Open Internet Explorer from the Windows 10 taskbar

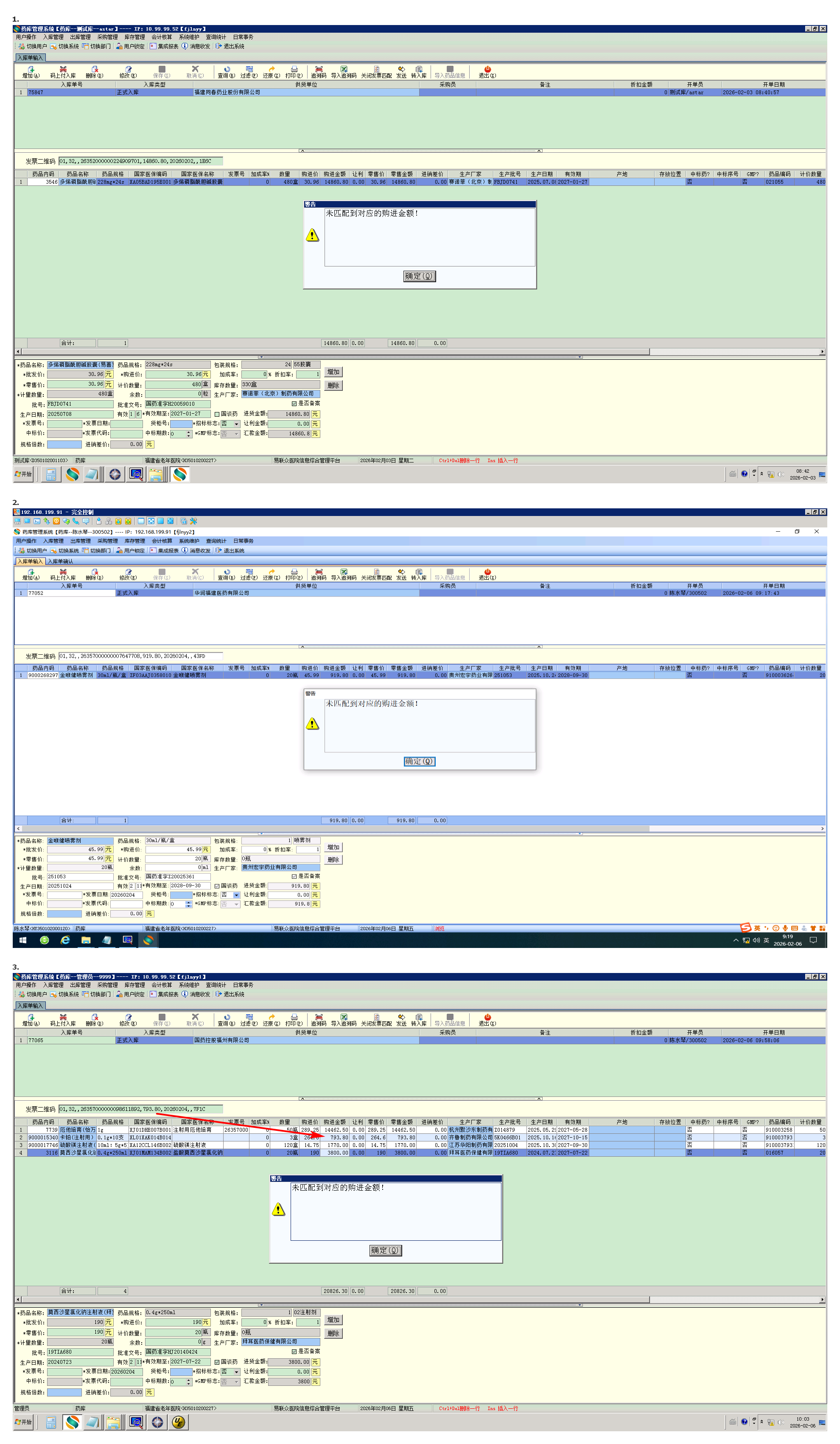click(65, 940)
